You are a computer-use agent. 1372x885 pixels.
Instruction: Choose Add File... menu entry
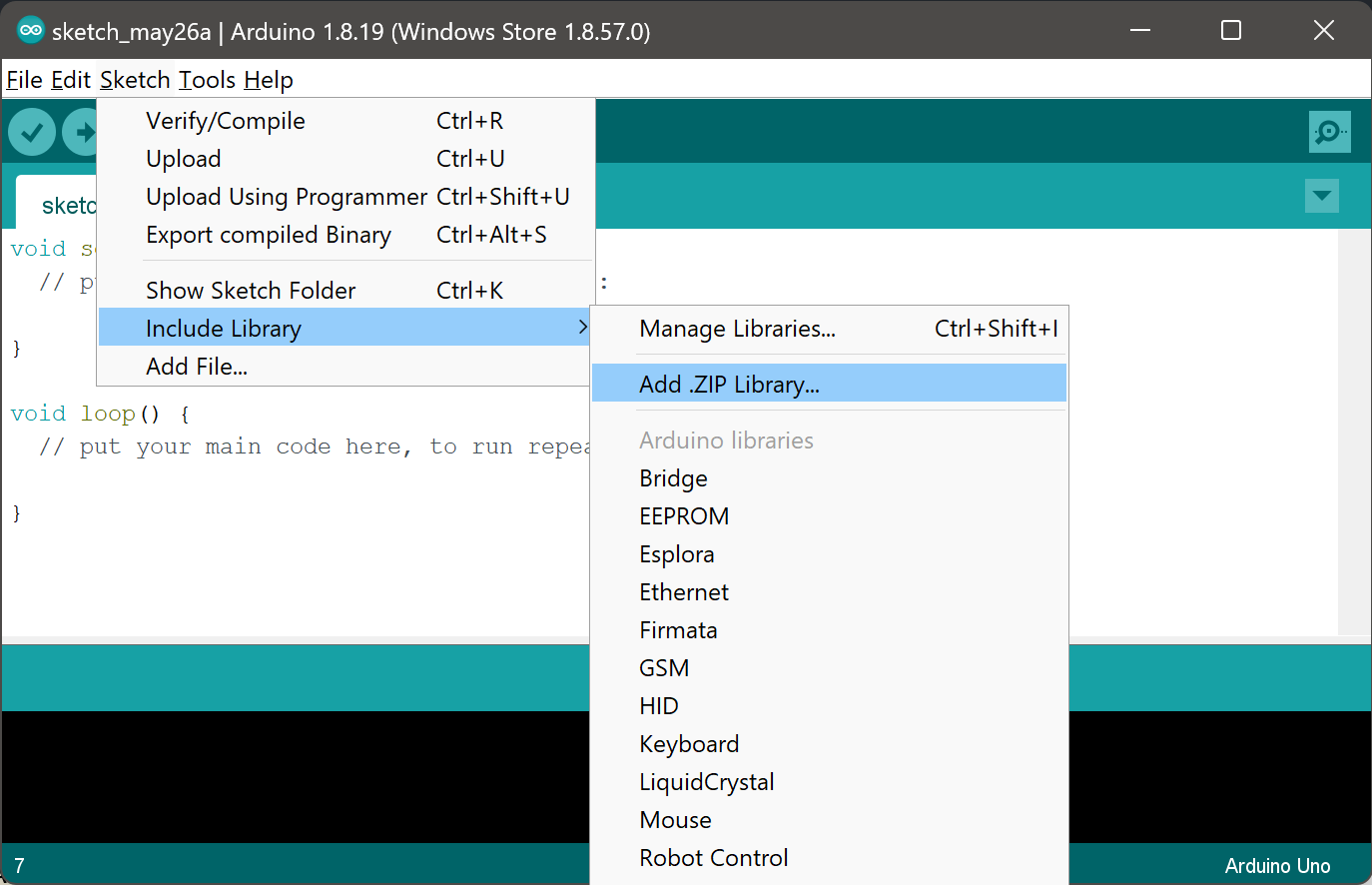[345, 367]
